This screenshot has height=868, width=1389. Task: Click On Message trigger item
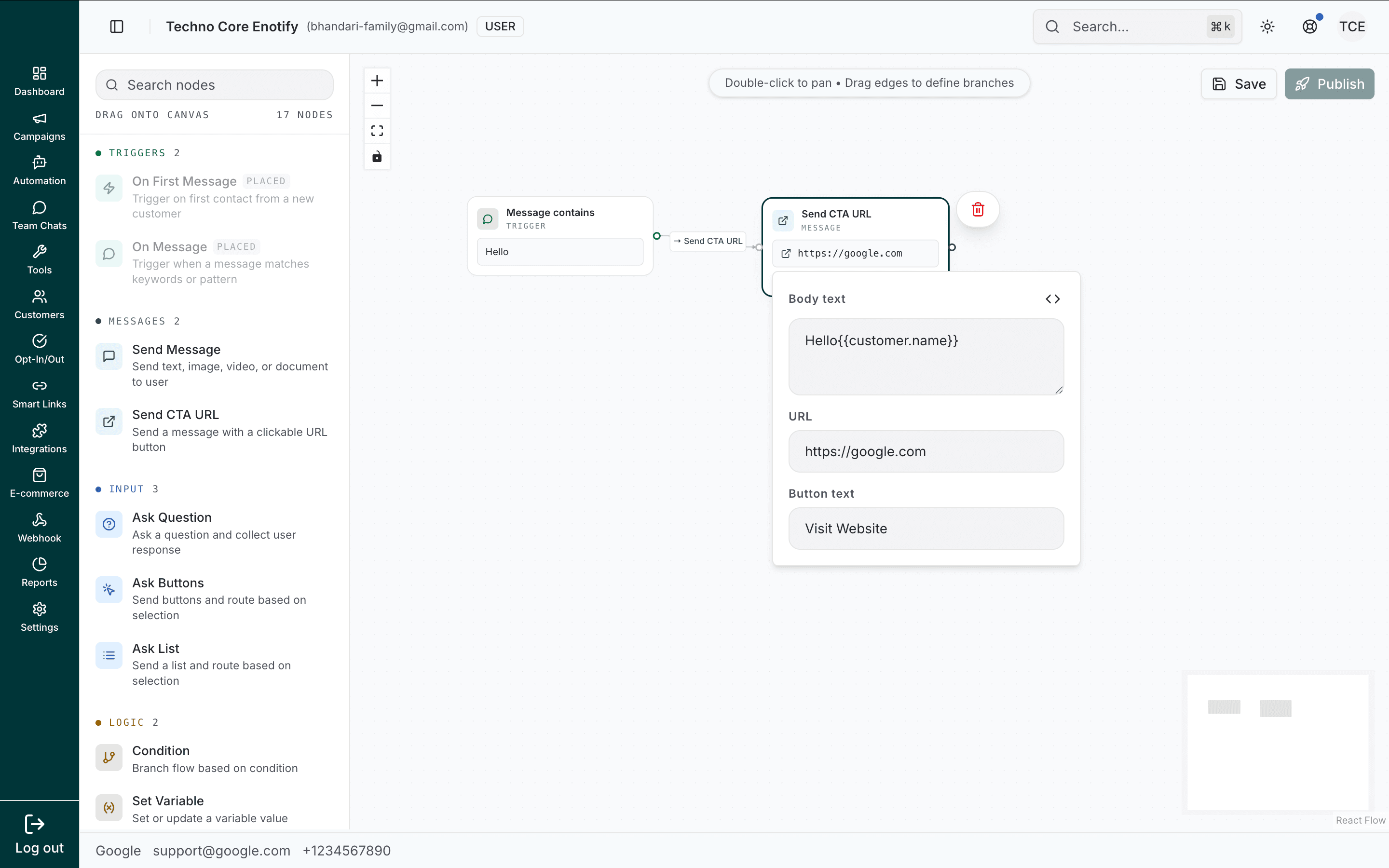(214, 262)
